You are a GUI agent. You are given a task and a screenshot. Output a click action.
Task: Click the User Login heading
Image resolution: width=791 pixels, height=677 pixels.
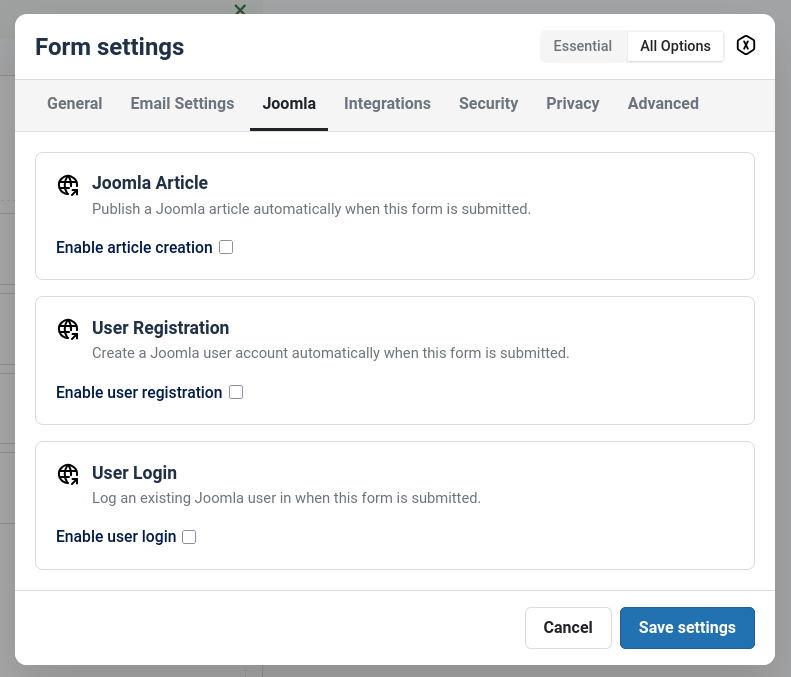click(134, 473)
